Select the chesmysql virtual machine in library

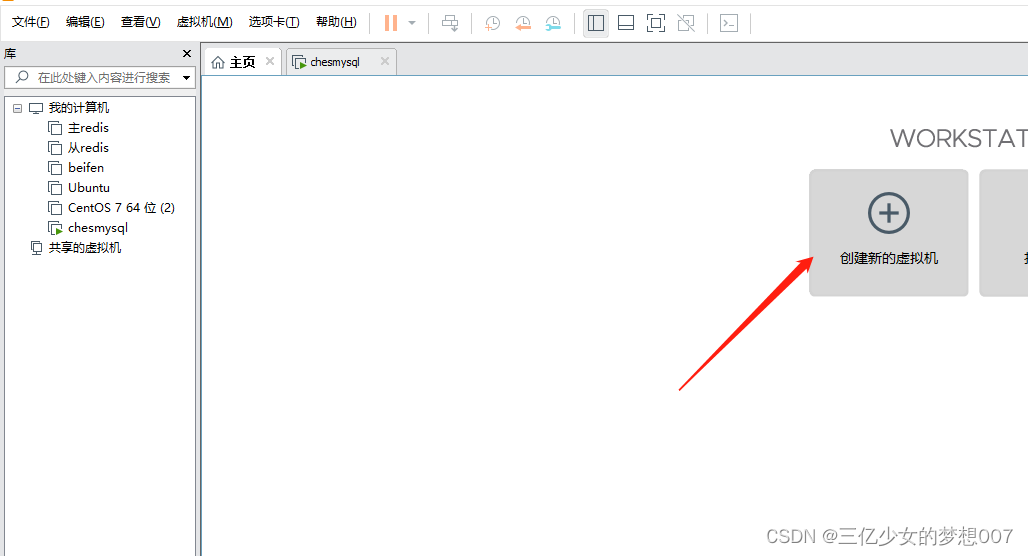pyautogui.click(x=98, y=228)
